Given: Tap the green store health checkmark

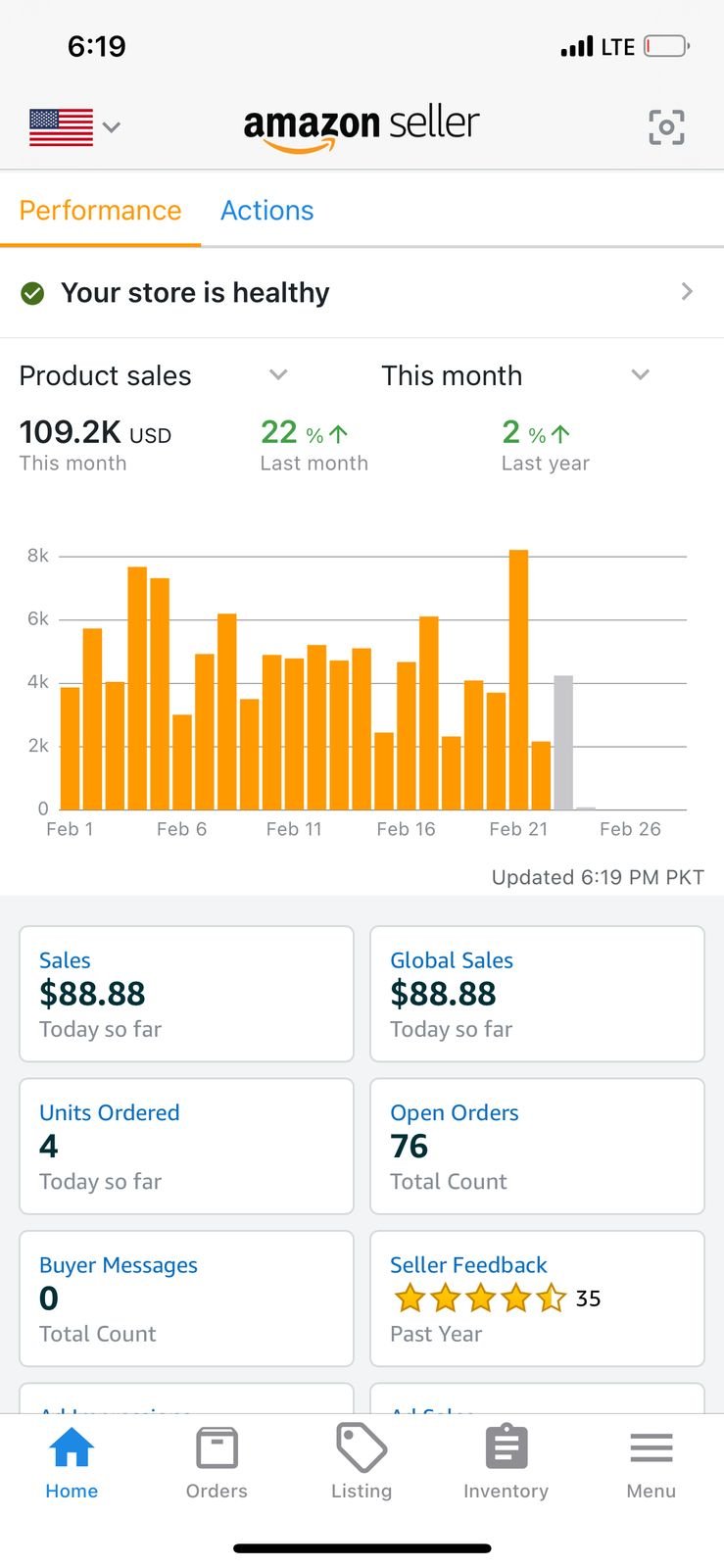Looking at the screenshot, I should pos(32,293).
